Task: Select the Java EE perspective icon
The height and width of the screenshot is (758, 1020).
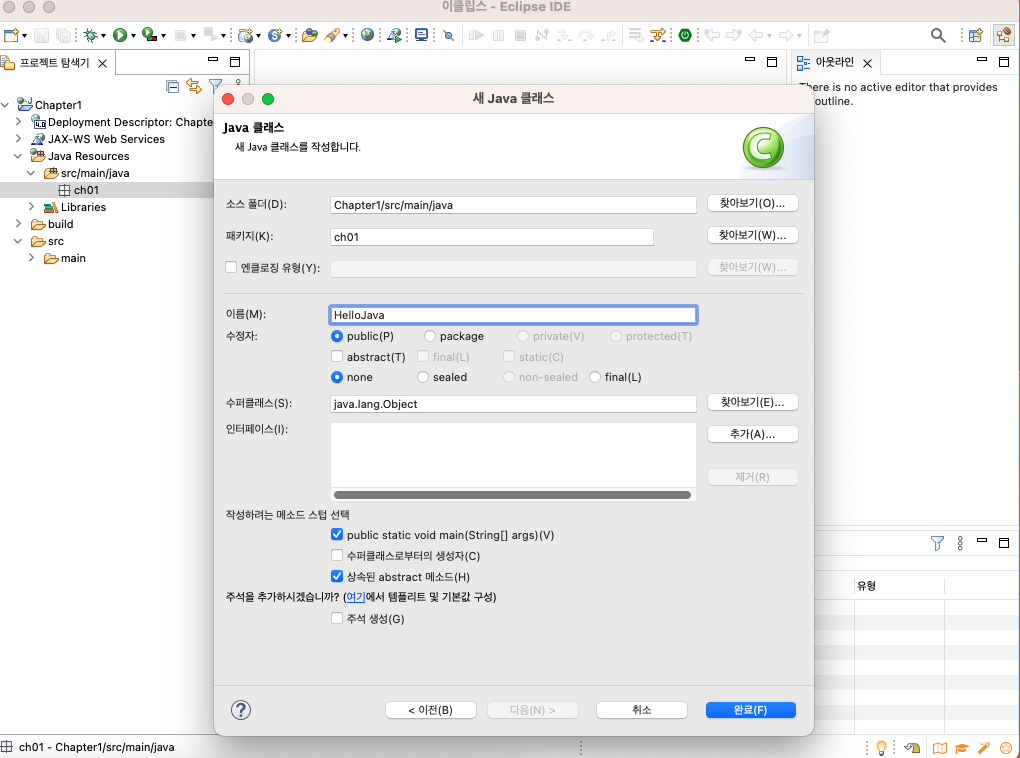Action: (1004, 35)
